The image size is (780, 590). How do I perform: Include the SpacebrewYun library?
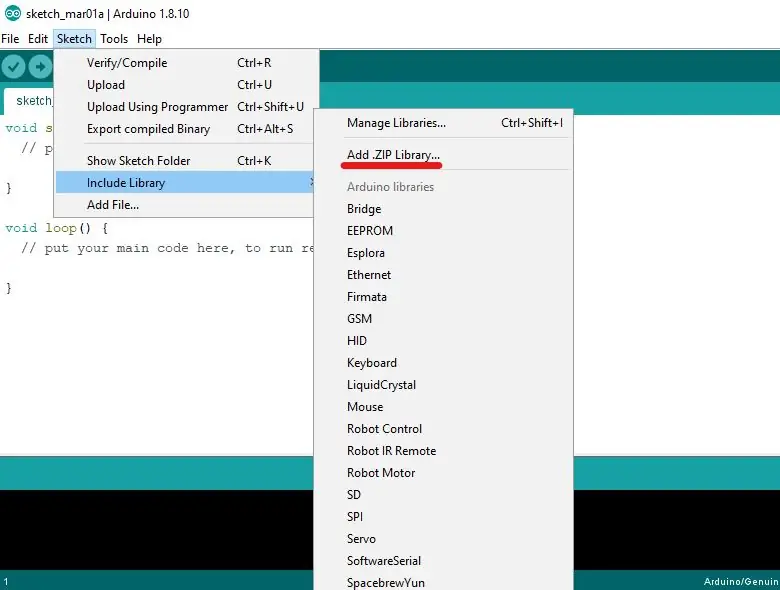pos(444,582)
